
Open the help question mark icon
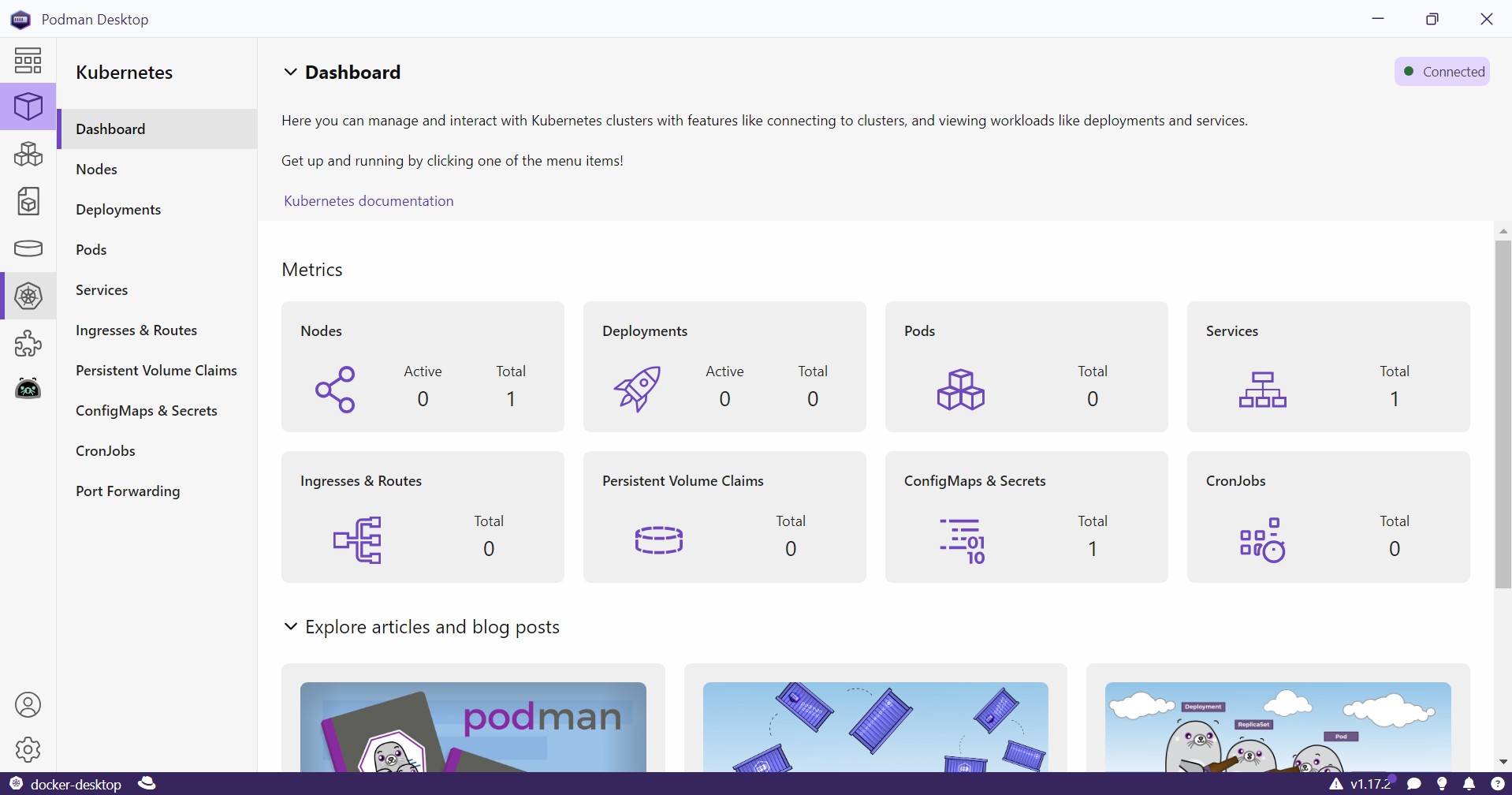coord(1497,784)
